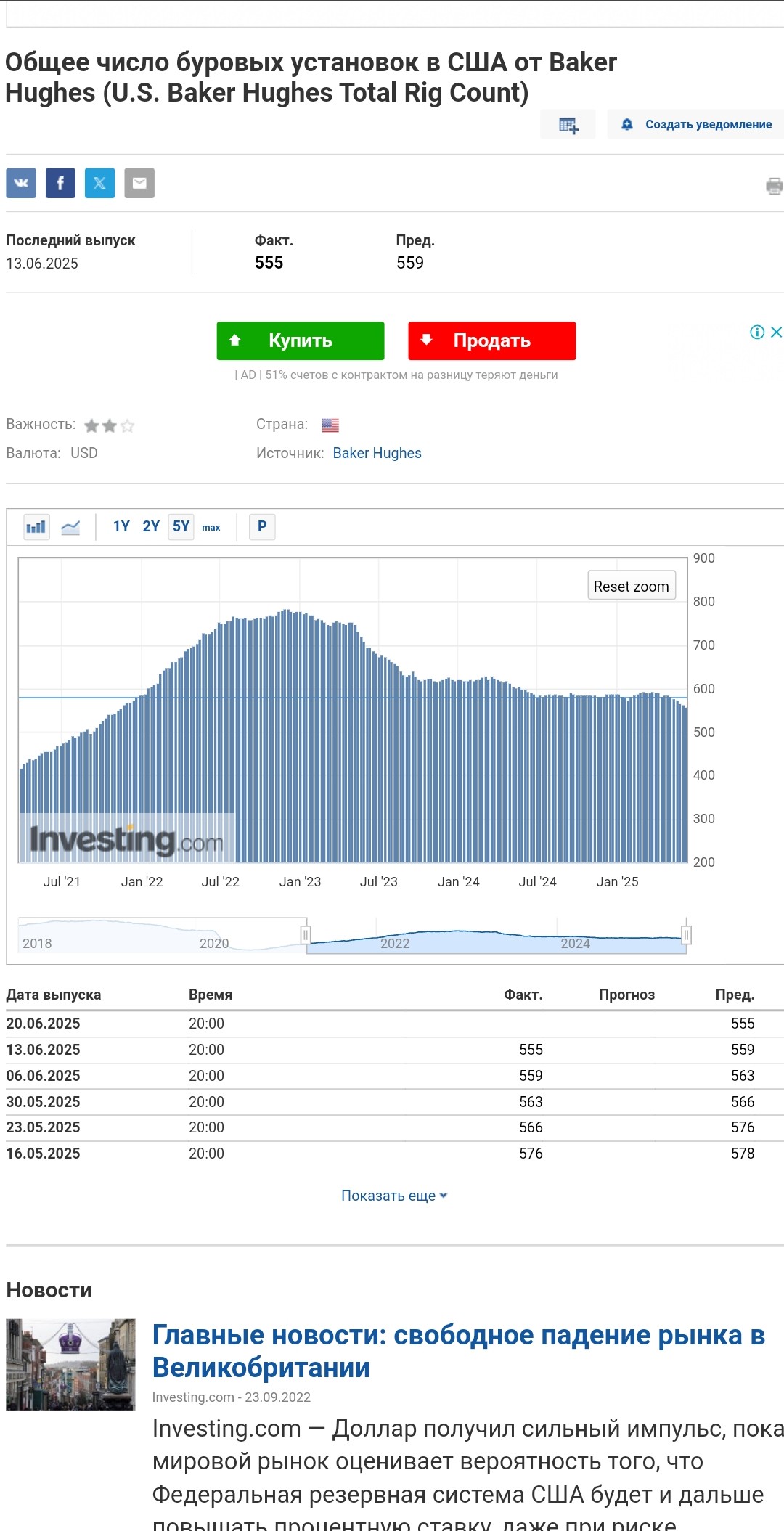Select the max chart range

click(x=211, y=528)
